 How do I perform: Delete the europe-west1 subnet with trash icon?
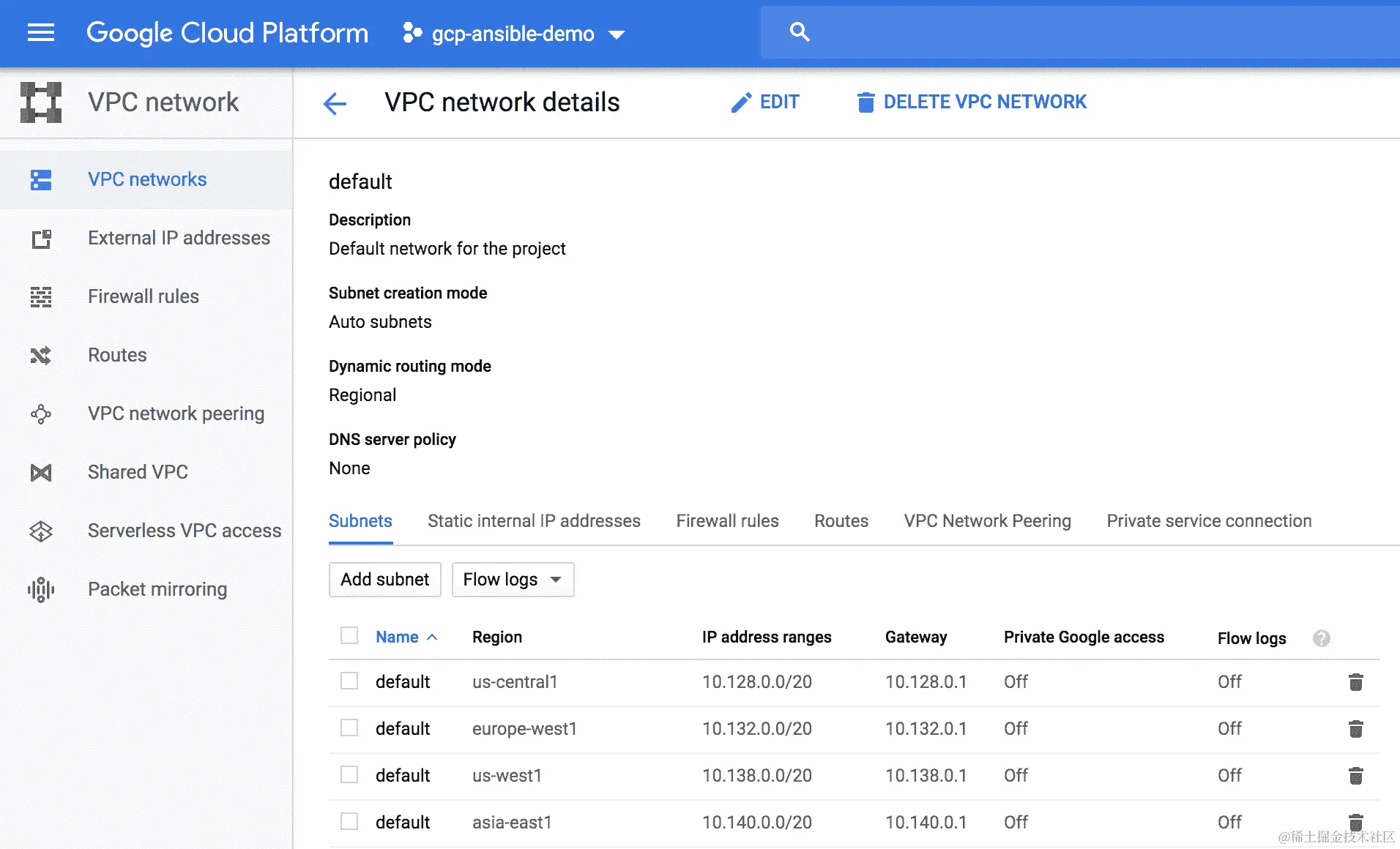(x=1355, y=729)
